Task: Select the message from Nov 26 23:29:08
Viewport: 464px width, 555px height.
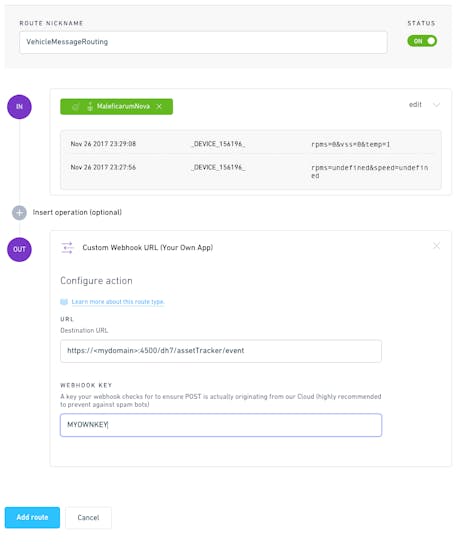Action: coord(251,144)
